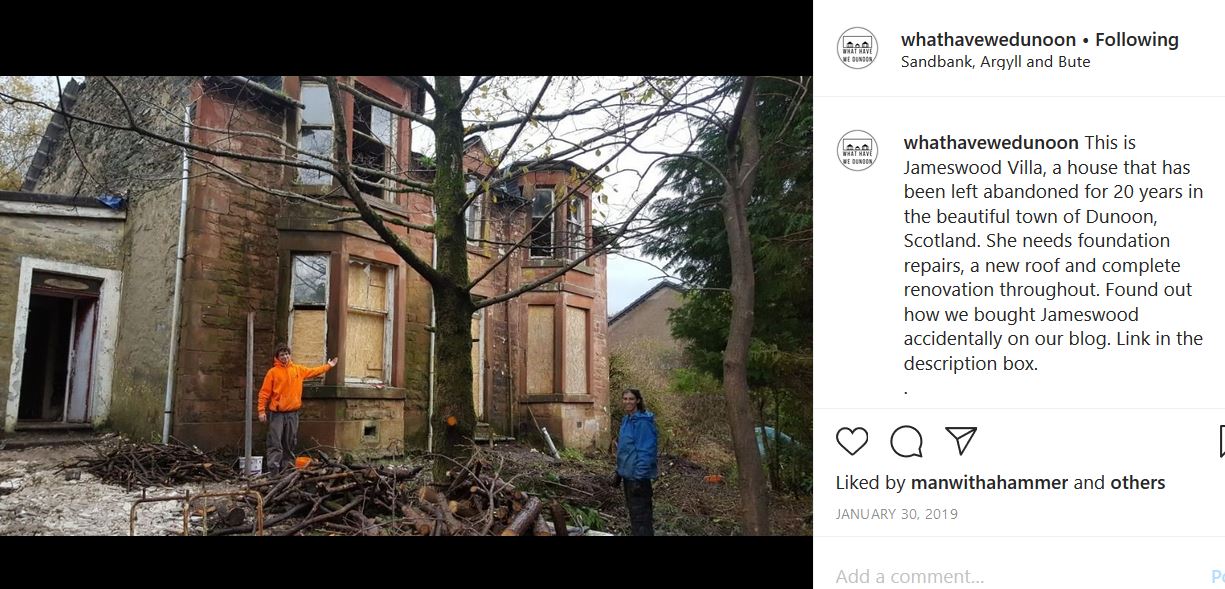The height and width of the screenshot is (589, 1225).
Task: Open the Sandbank, Argyll and Bute location
Action: pos(996,62)
